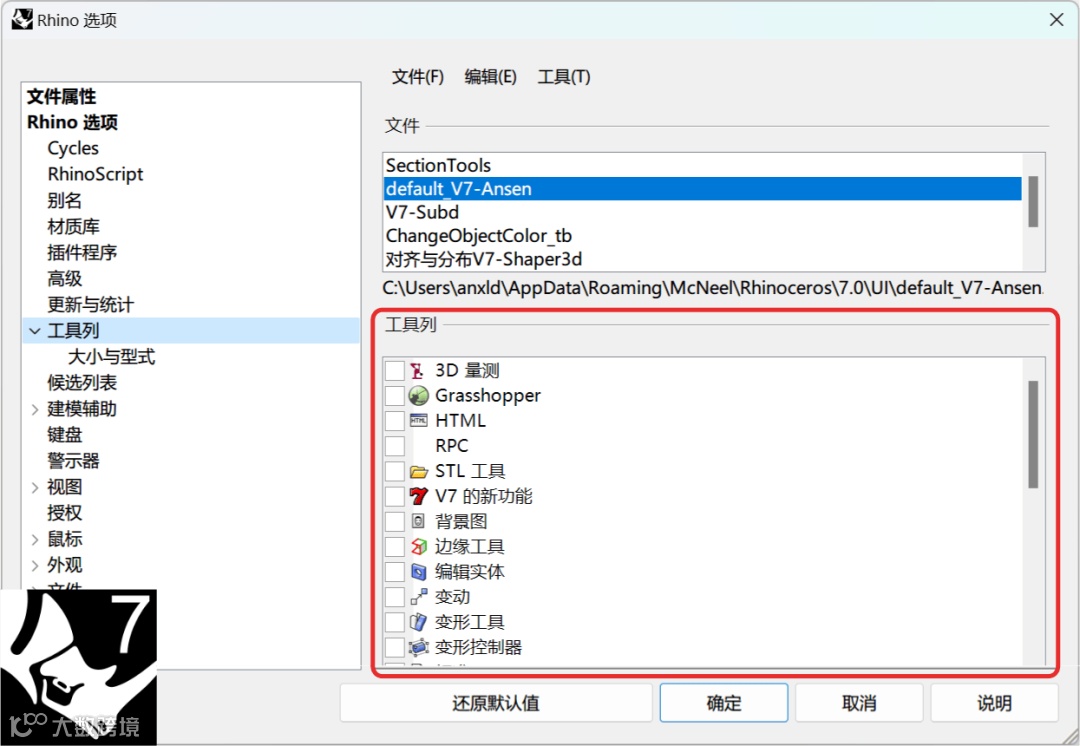This screenshot has height=746, width=1080.
Task: Click the 背景图 toolbar icon
Action: [417, 521]
